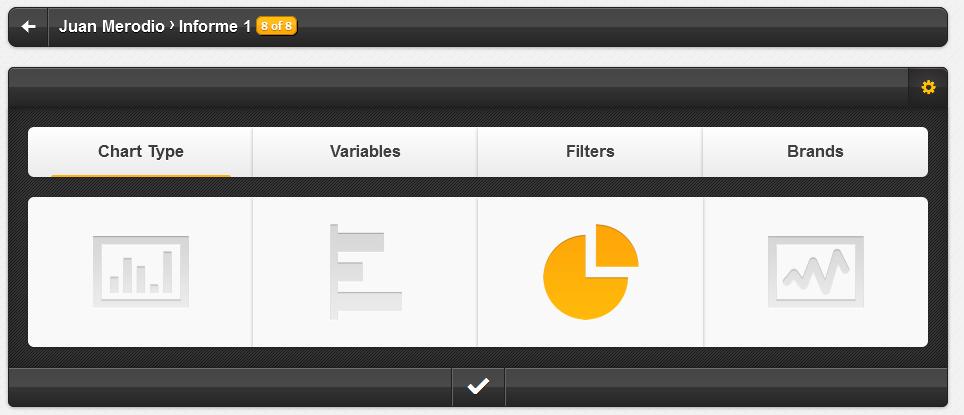This screenshot has height=415, width=964.
Task: Click the empty panel title bar
Action: point(459,87)
